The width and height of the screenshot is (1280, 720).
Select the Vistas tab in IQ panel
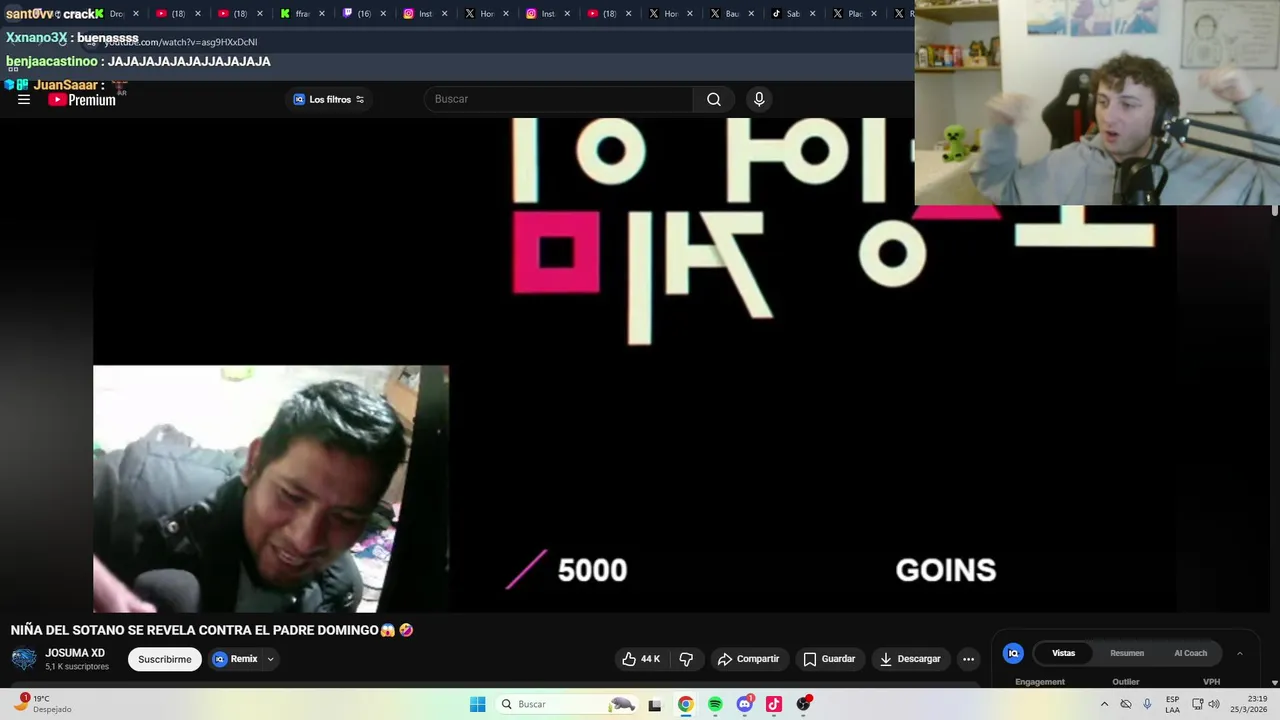pyautogui.click(x=1063, y=653)
